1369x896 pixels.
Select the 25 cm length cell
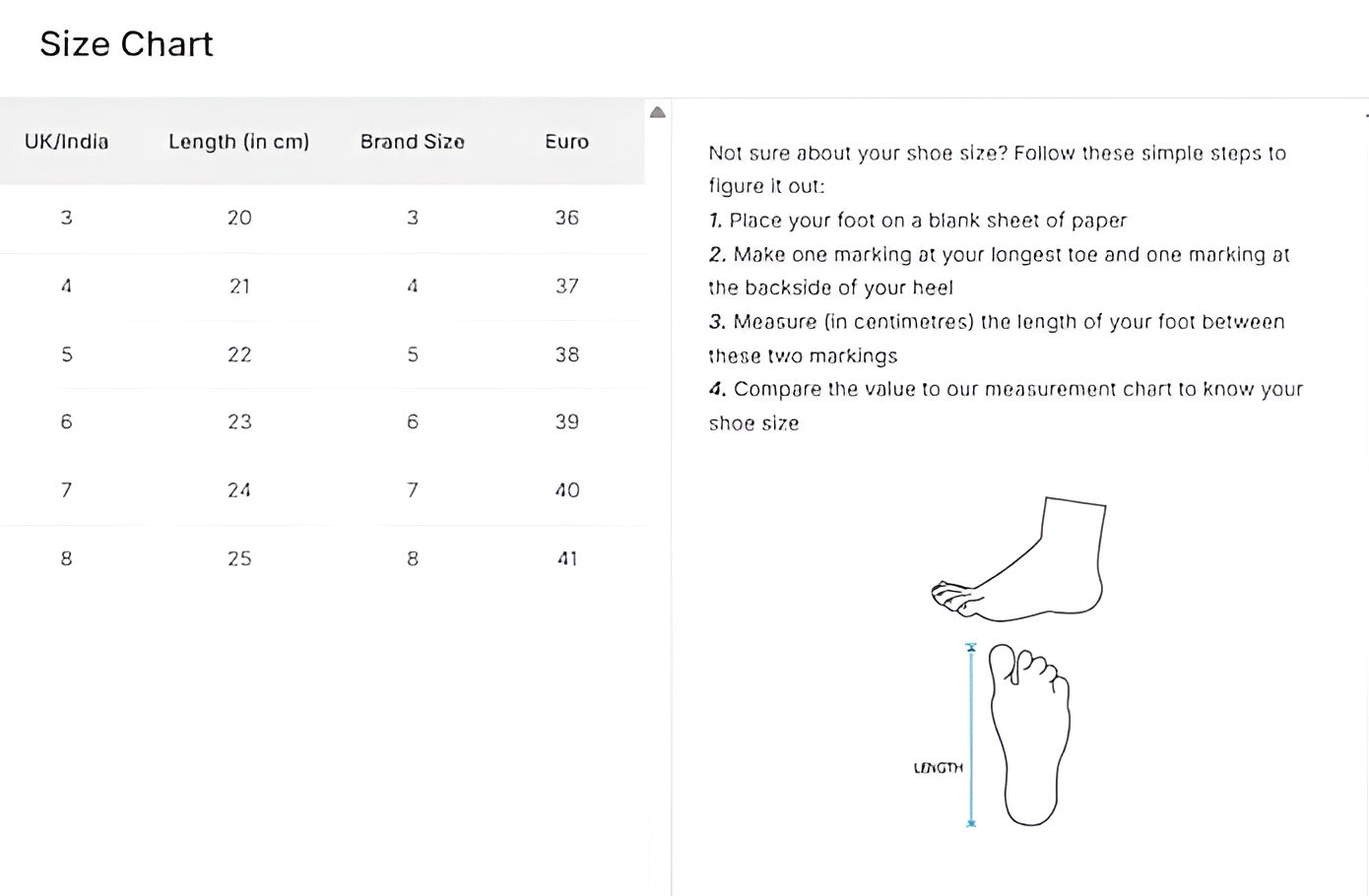click(239, 558)
